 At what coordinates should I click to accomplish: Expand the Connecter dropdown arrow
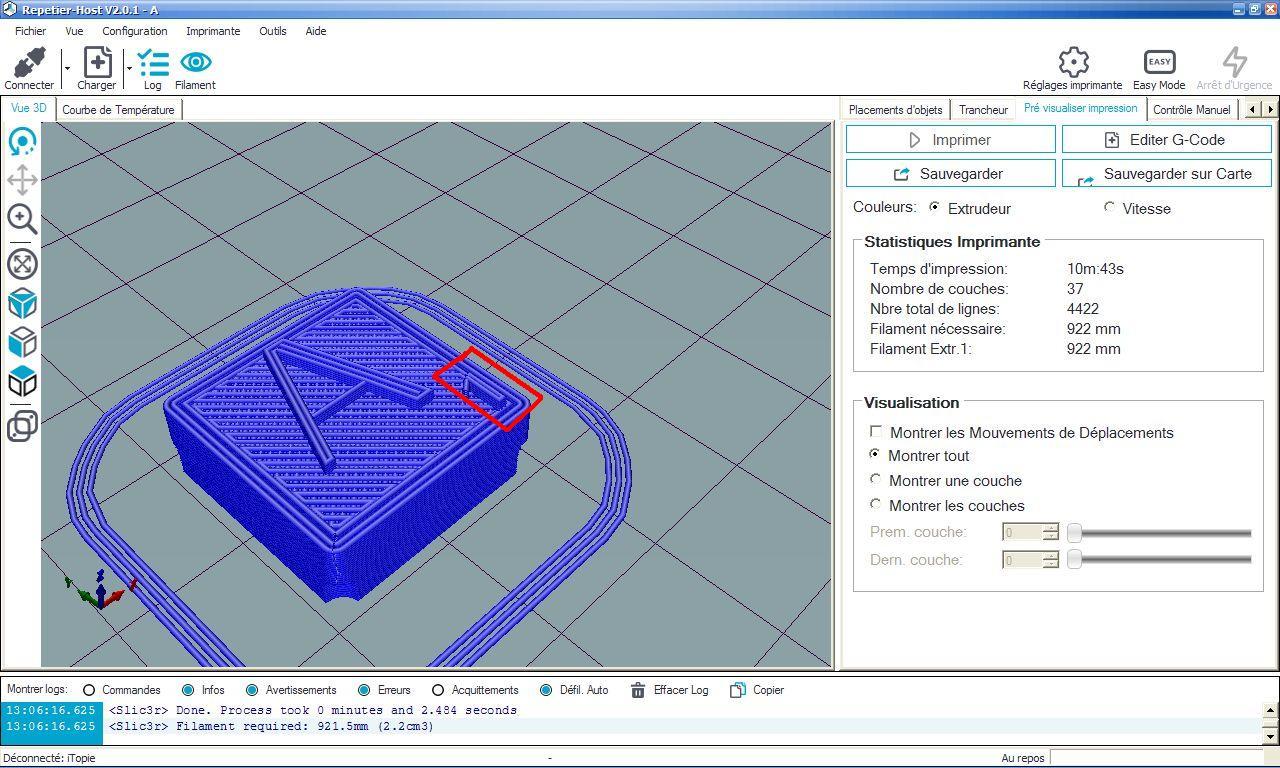coord(67,68)
